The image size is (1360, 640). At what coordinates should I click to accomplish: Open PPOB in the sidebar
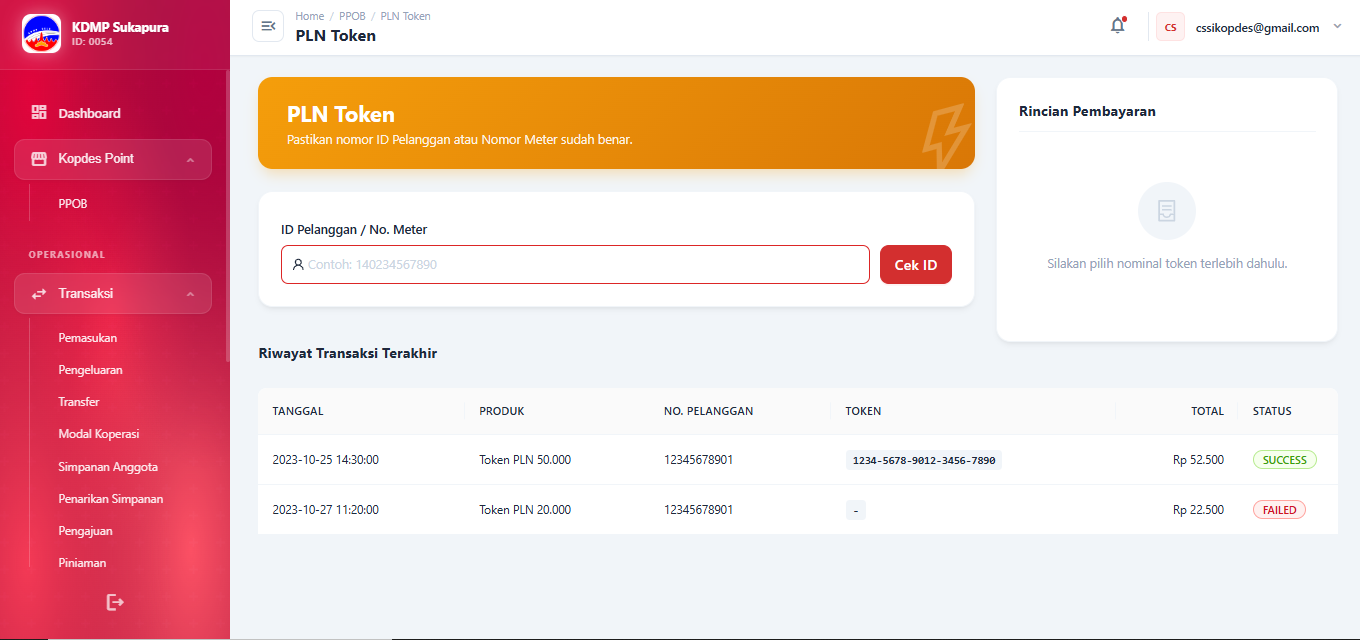(x=73, y=204)
